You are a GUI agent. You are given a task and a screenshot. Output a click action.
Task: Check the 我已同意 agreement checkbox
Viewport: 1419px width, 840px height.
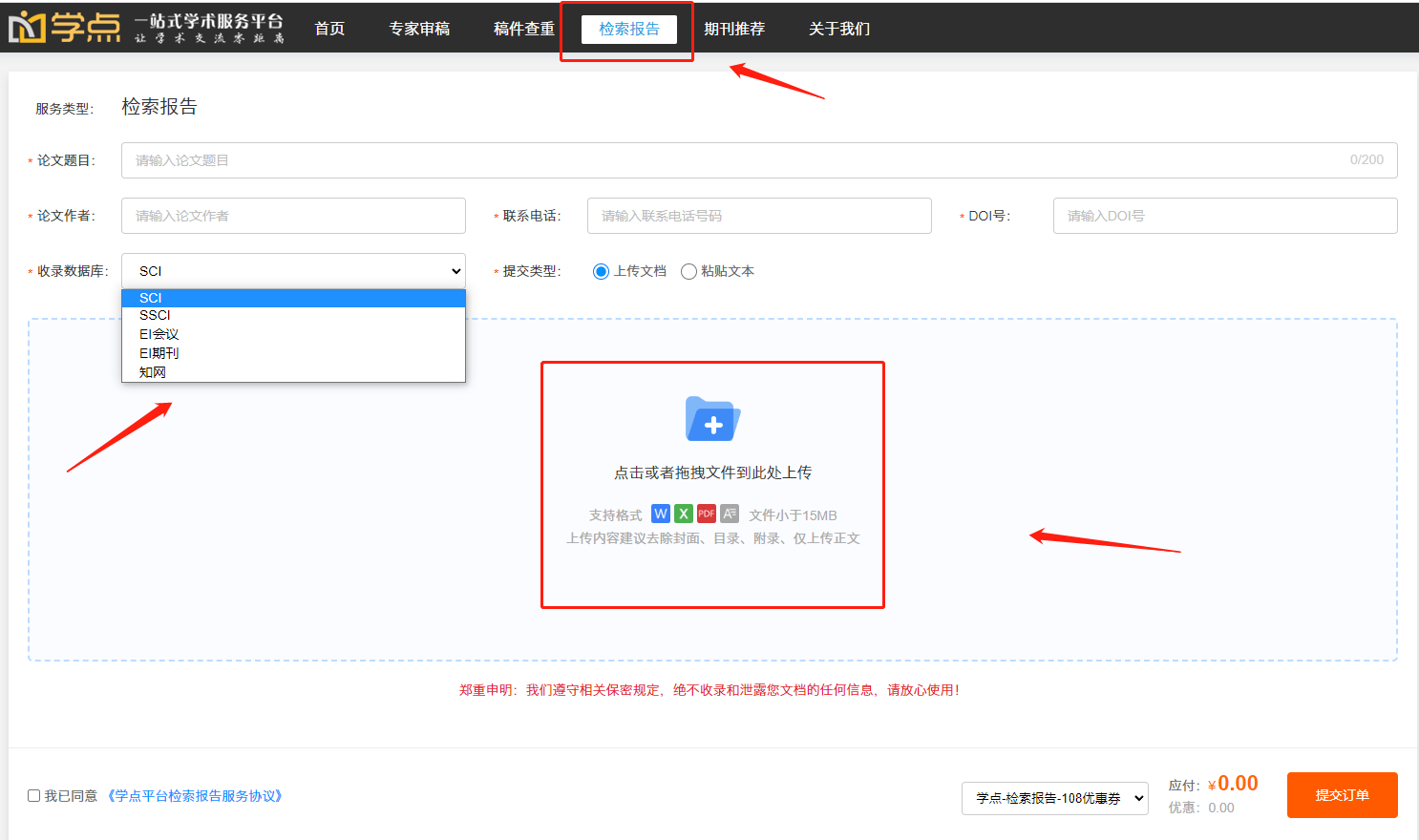pos(34,795)
